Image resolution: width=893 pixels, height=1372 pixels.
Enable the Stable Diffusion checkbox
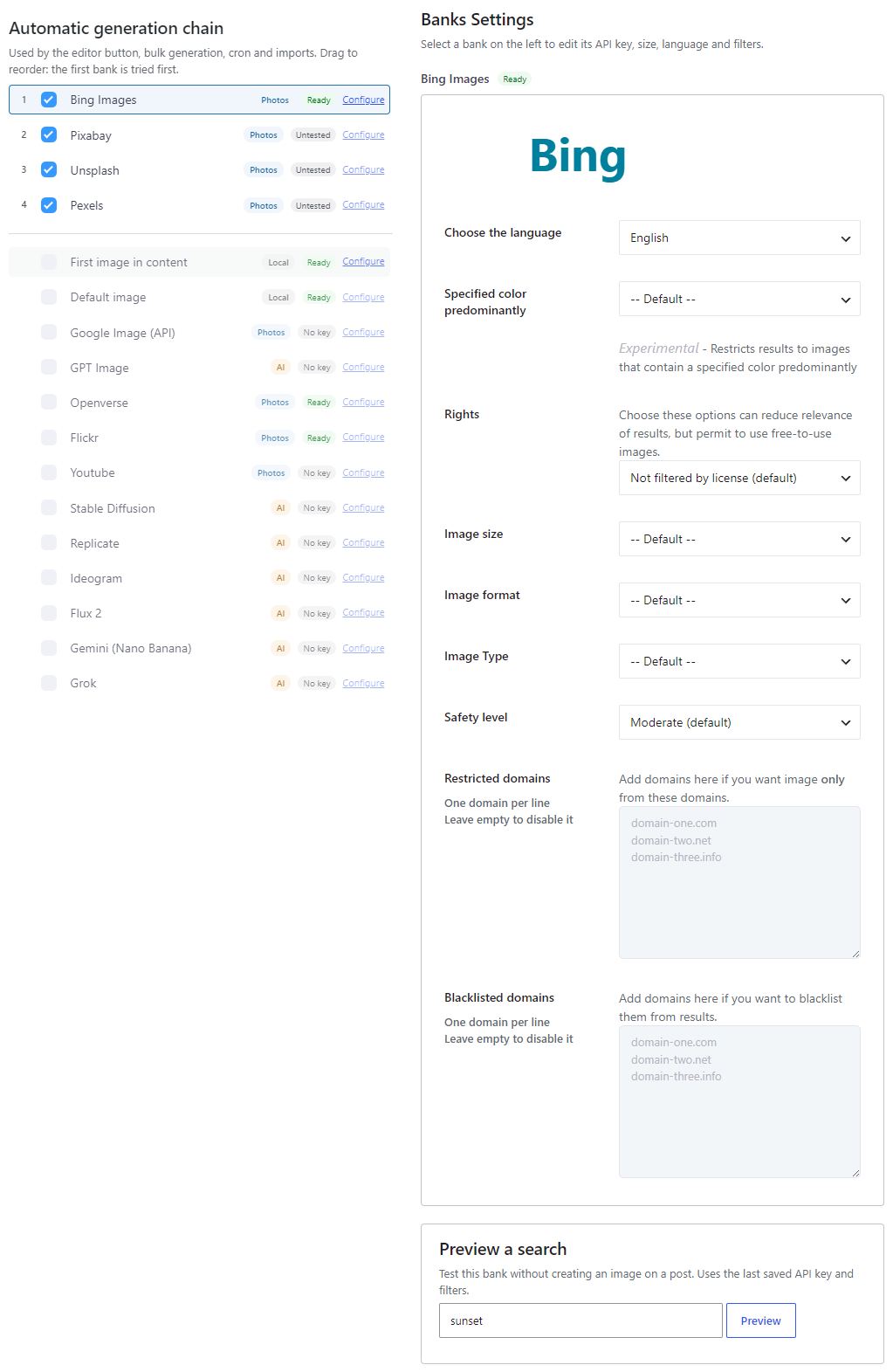click(x=49, y=507)
